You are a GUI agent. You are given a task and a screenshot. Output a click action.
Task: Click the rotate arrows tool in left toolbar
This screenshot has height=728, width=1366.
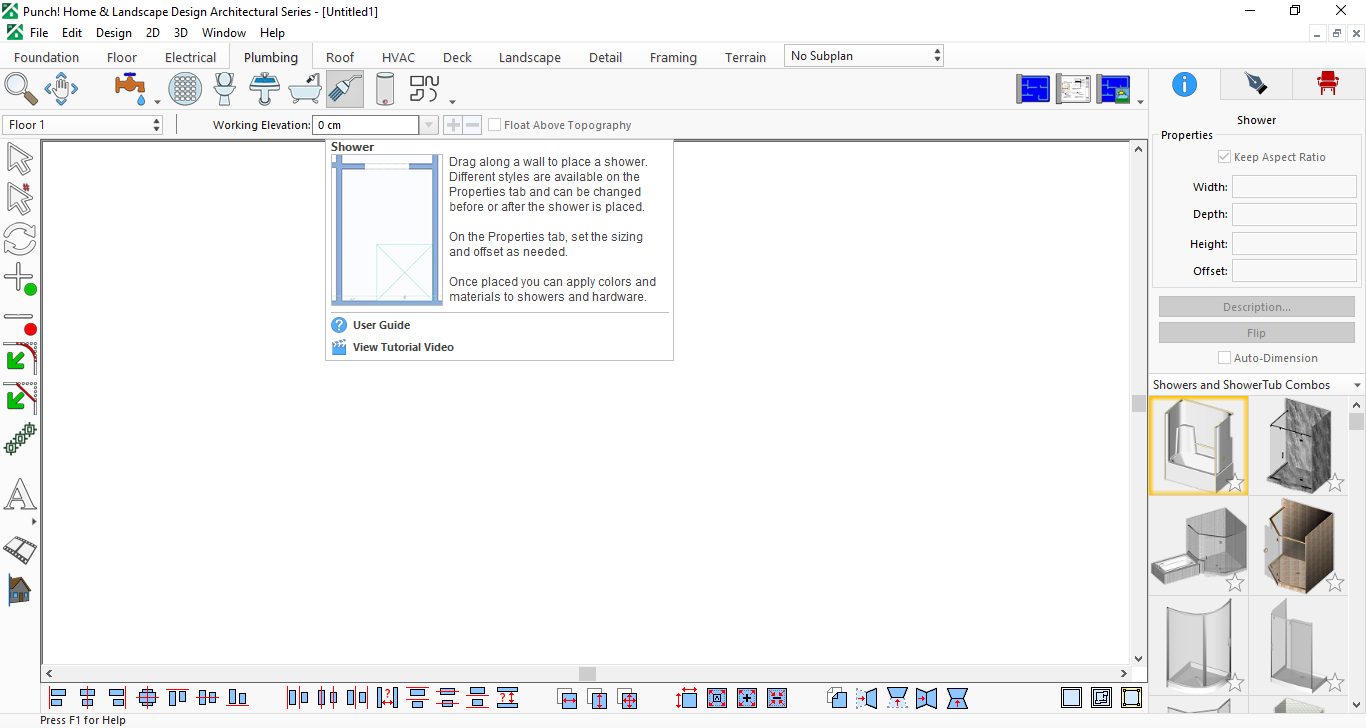[20, 238]
